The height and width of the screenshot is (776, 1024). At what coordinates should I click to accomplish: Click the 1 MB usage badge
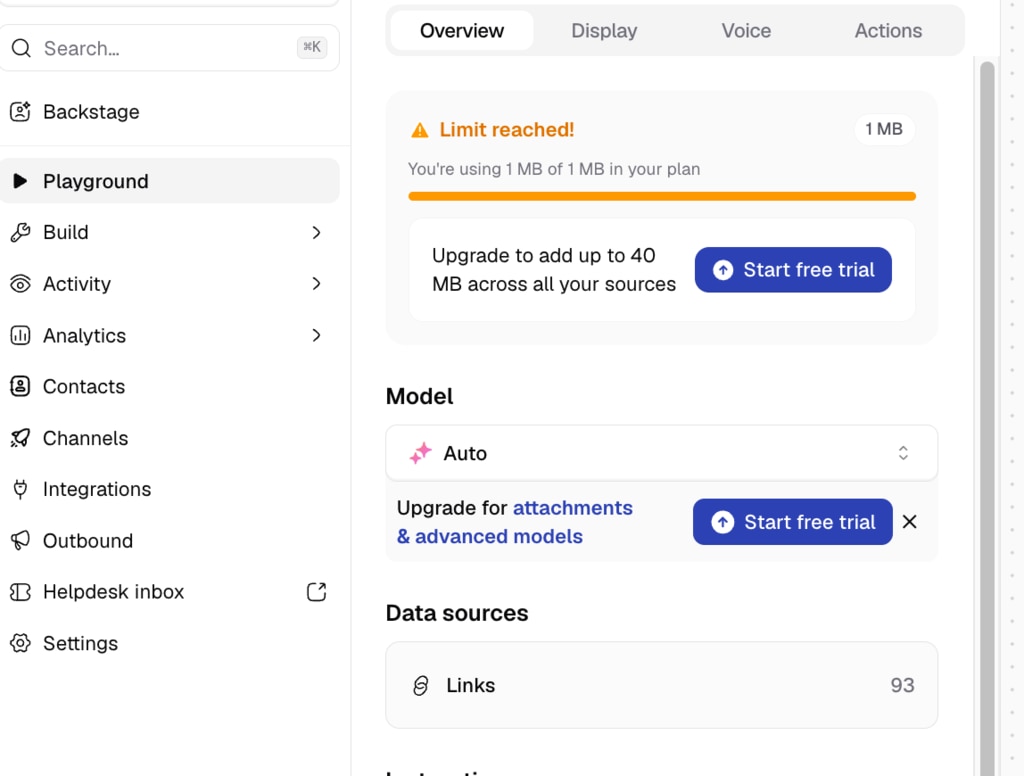pos(884,129)
